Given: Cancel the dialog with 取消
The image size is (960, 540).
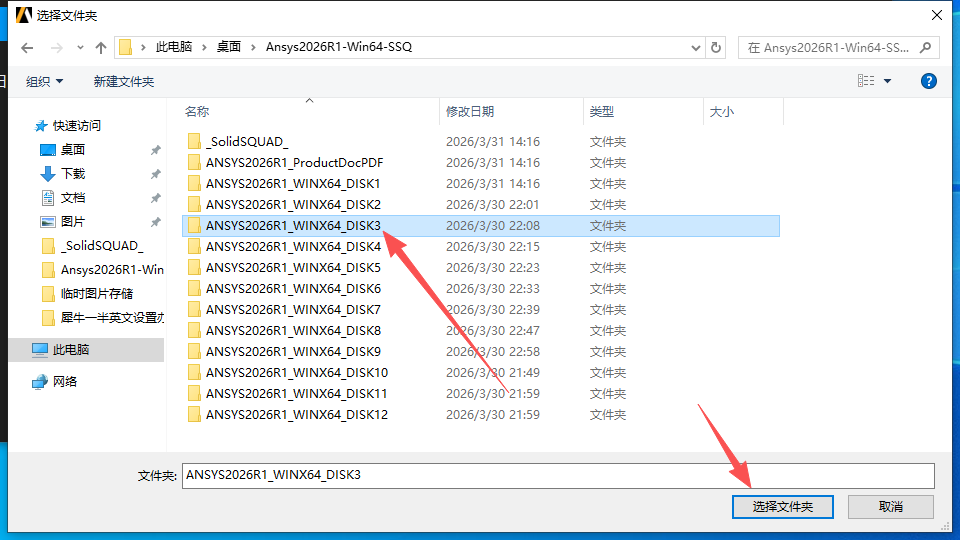Looking at the screenshot, I should coord(891,507).
